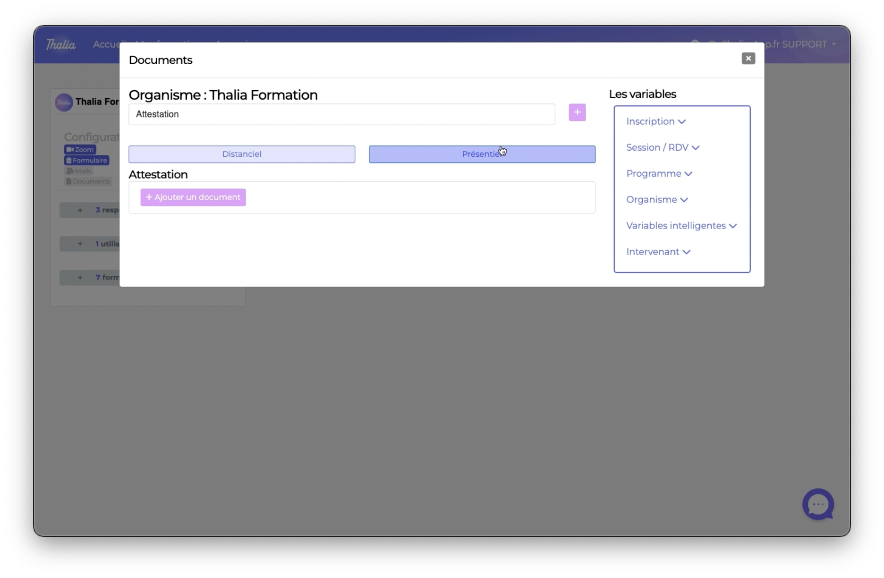Click the Zoom configuration badge
The height and width of the screenshot is (578, 884).
80,149
